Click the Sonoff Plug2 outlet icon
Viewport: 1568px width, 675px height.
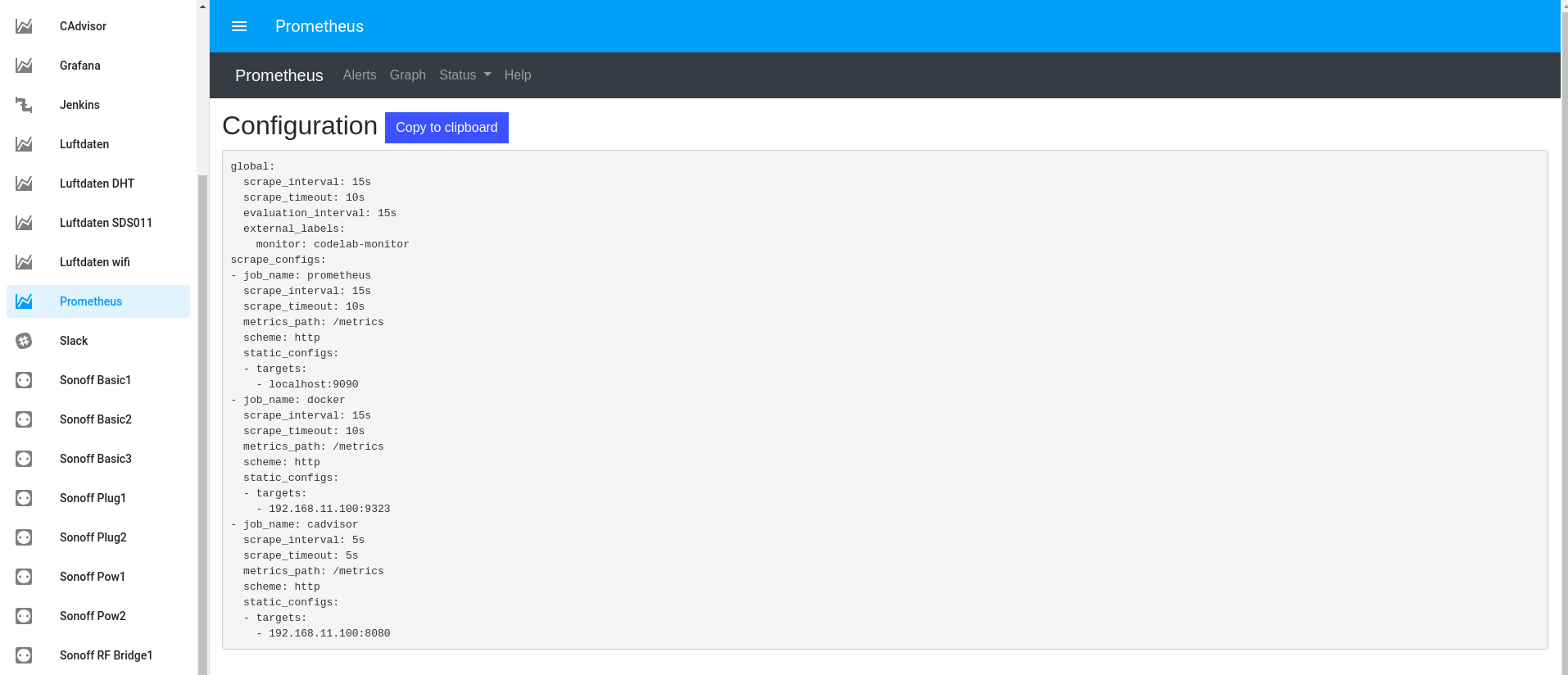(x=24, y=537)
